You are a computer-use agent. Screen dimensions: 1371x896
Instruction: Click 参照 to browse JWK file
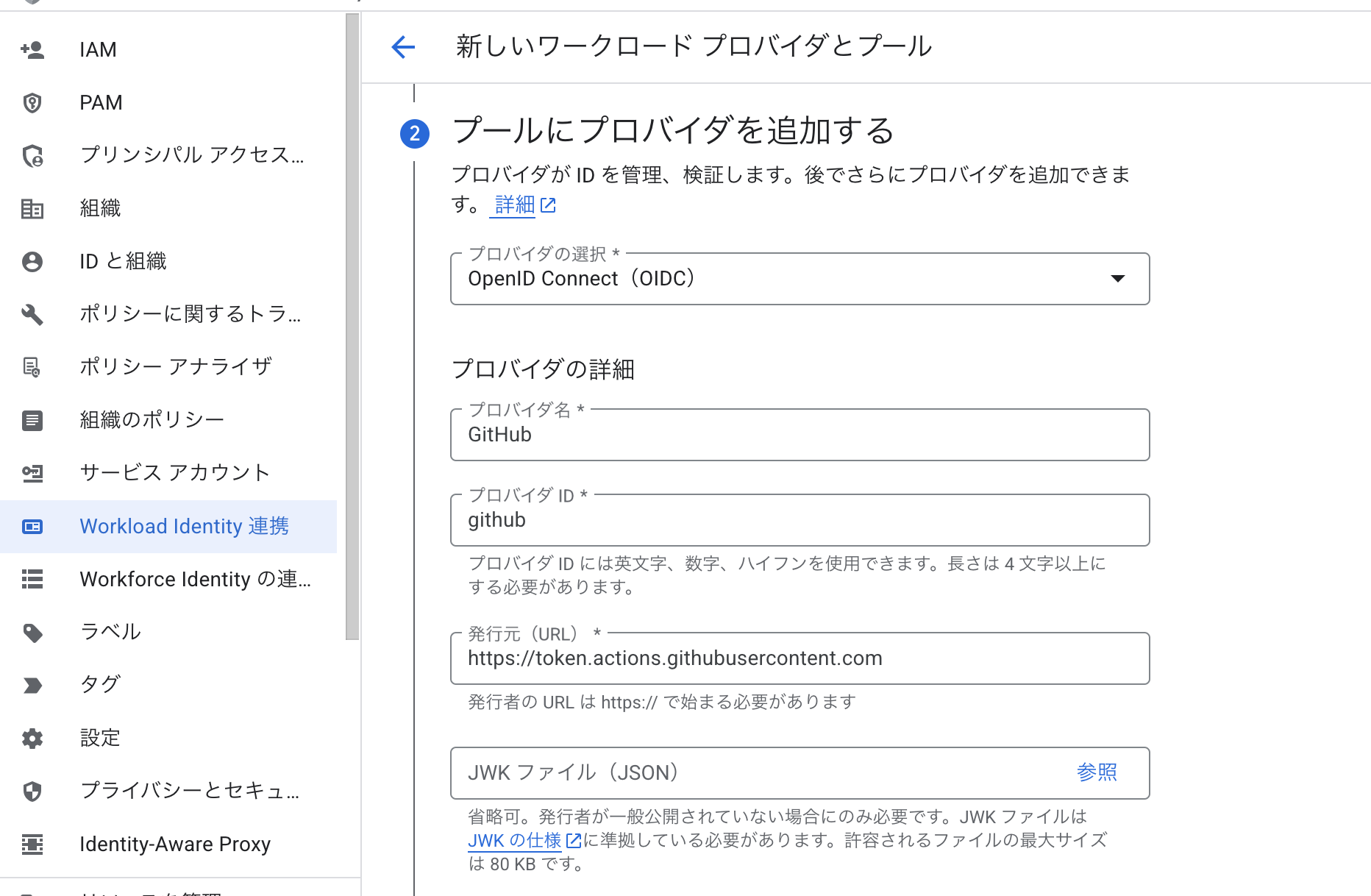click(x=1097, y=772)
